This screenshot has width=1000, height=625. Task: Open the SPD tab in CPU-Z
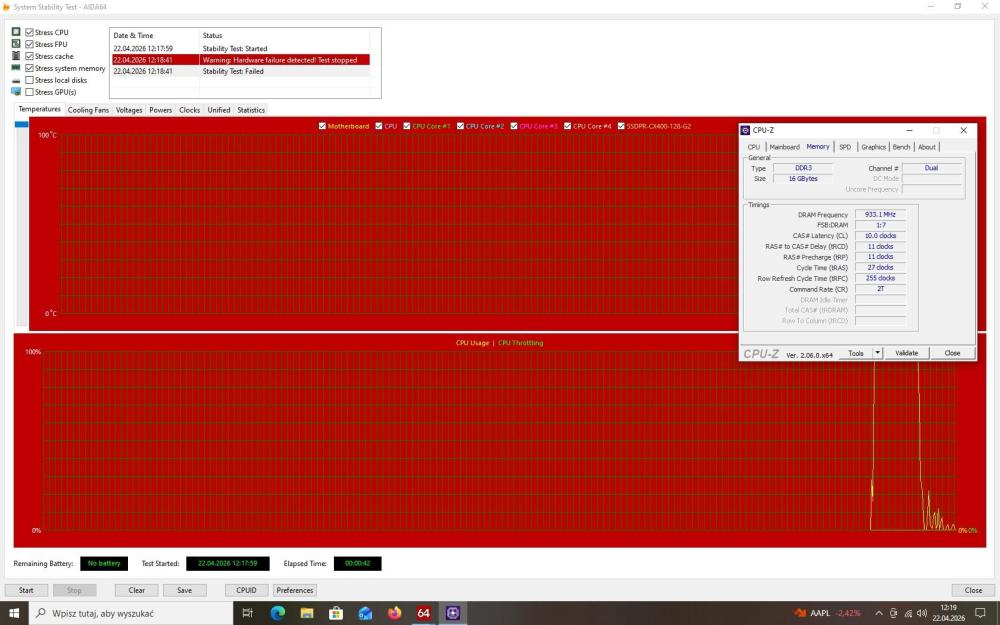[x=845, y=147]
